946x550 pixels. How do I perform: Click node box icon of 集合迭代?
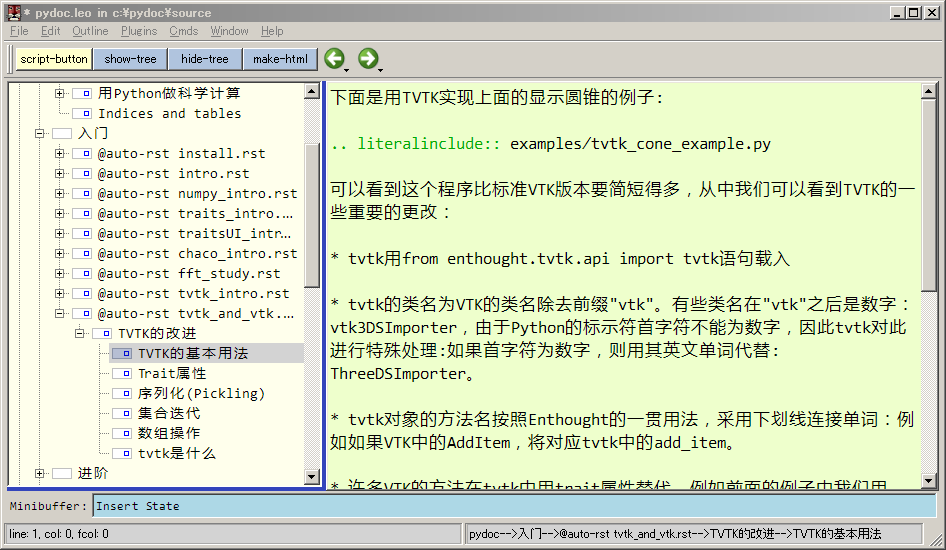point(122,414)
